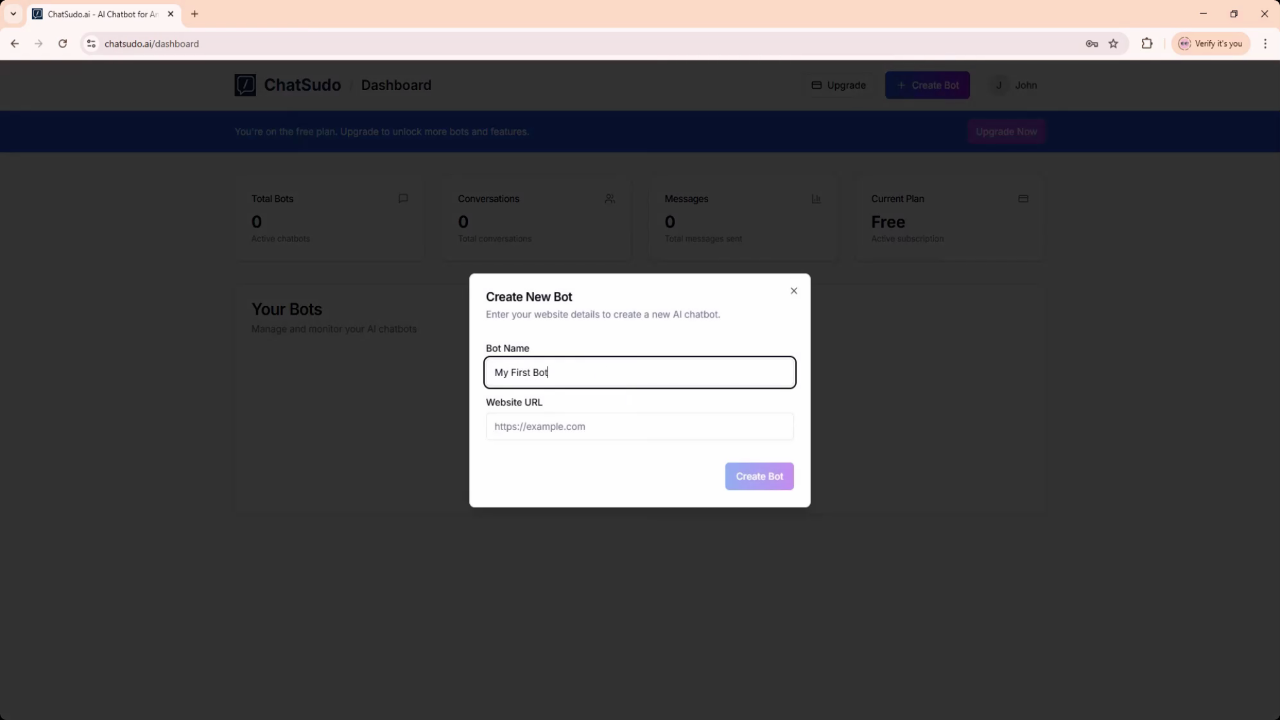Click the Verify it's you profile chip
Viewport: 1280px width, 720px height.
coord(1210,43)
